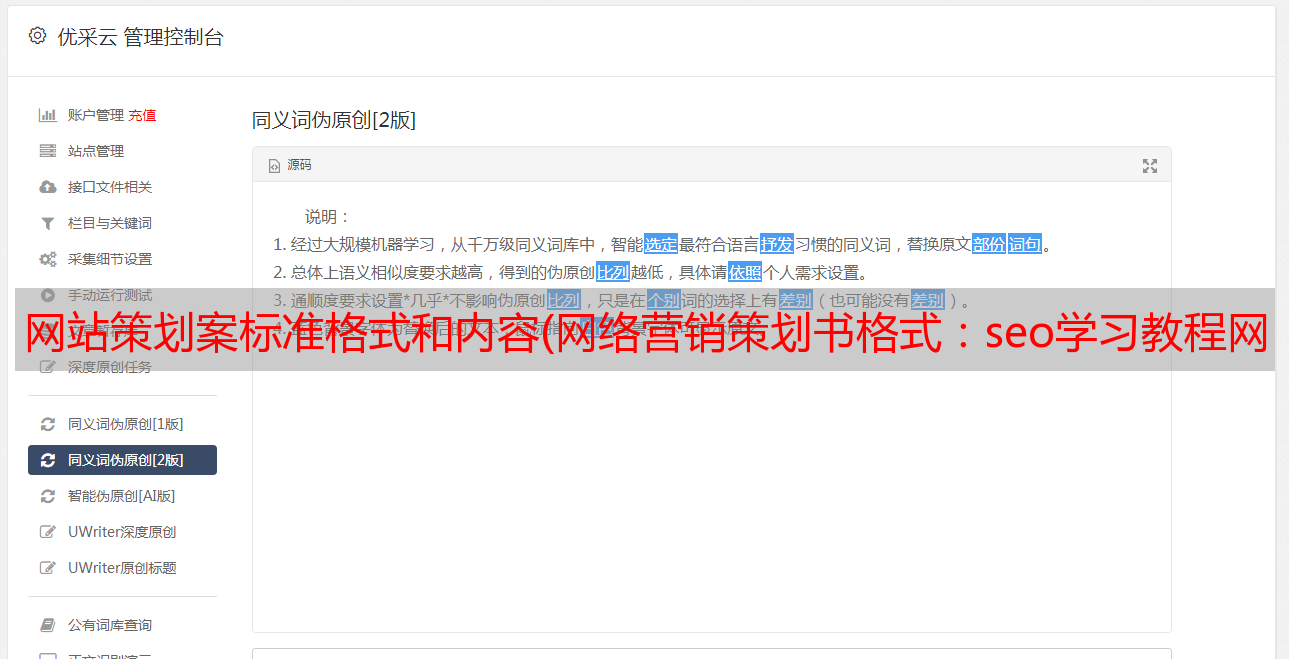This screenshot has width=1289, height=659.
Task: Click the 源码 source code button
Action: [x=290, y=165]
